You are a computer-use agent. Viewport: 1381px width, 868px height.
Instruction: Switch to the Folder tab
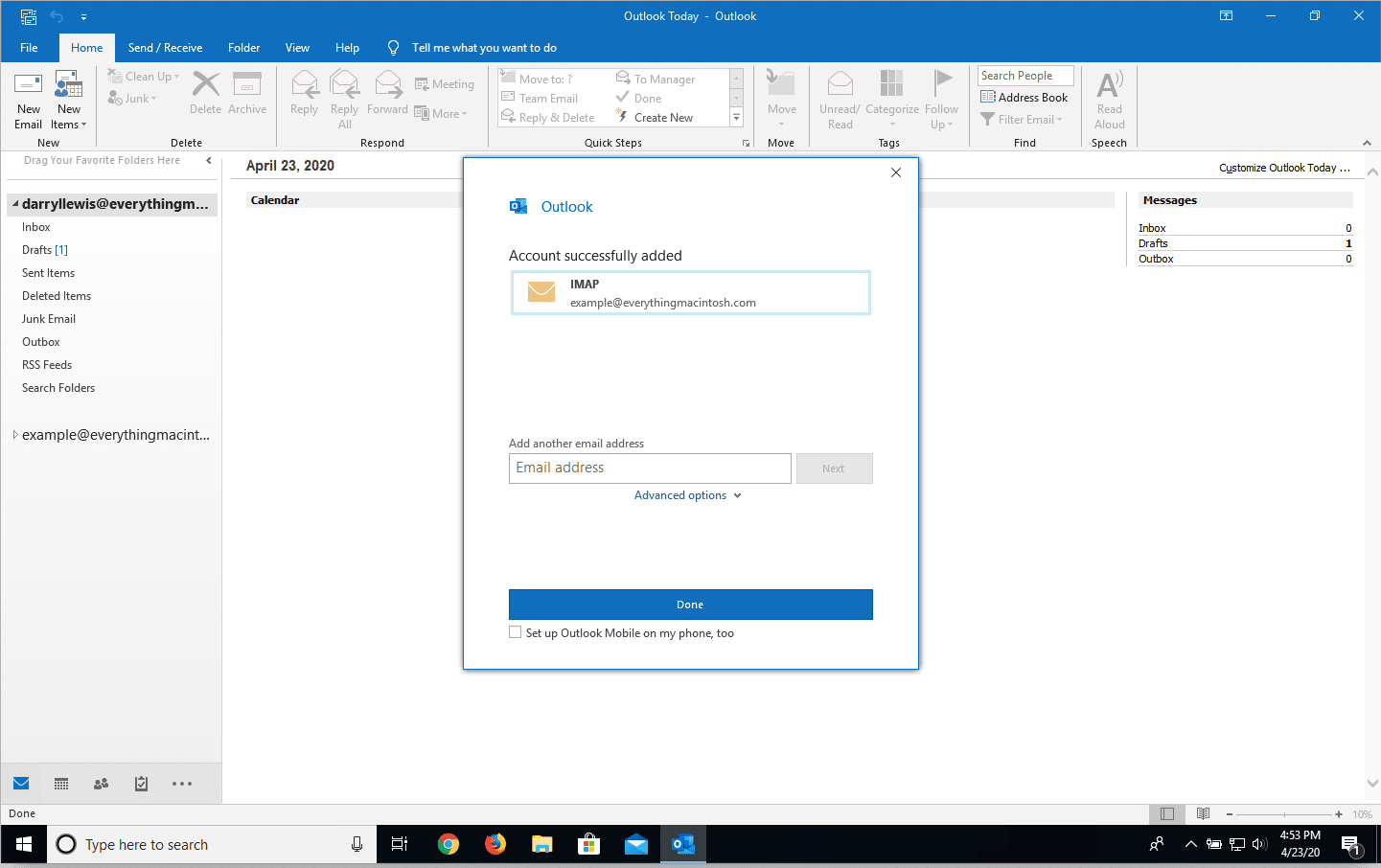(244, 48)
